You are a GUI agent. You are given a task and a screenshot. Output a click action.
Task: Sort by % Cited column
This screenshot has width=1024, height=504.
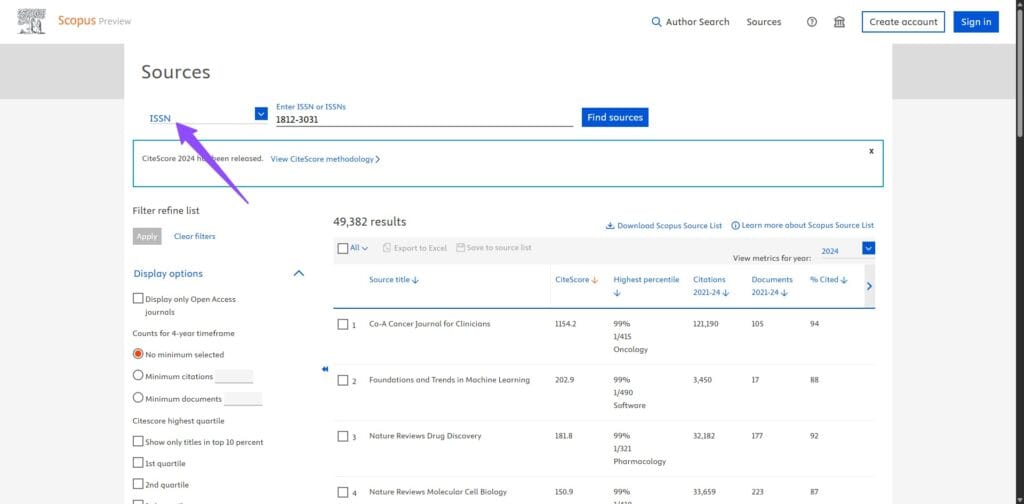pyautogui.click(x=829, y=279)
